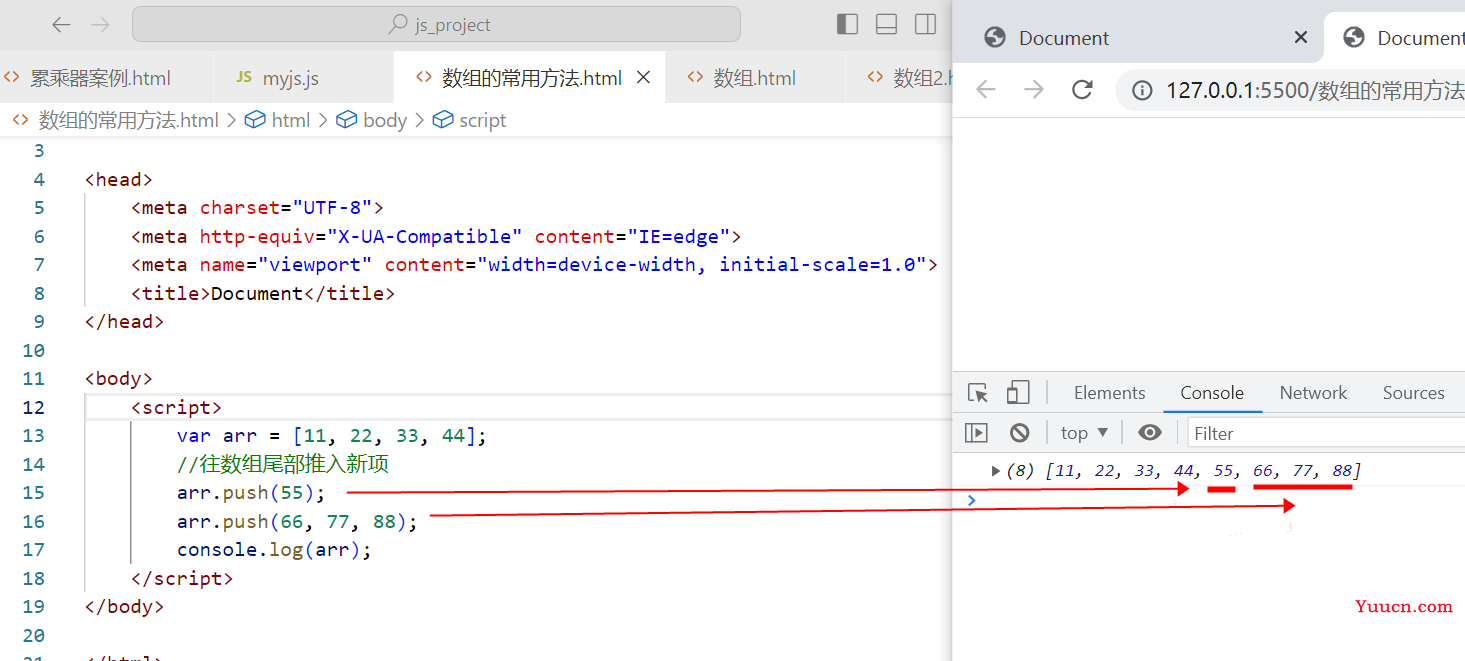The height and width of the screenshot is (661, 1465).
Task: Click the console Filter field
Action: 1327,433
